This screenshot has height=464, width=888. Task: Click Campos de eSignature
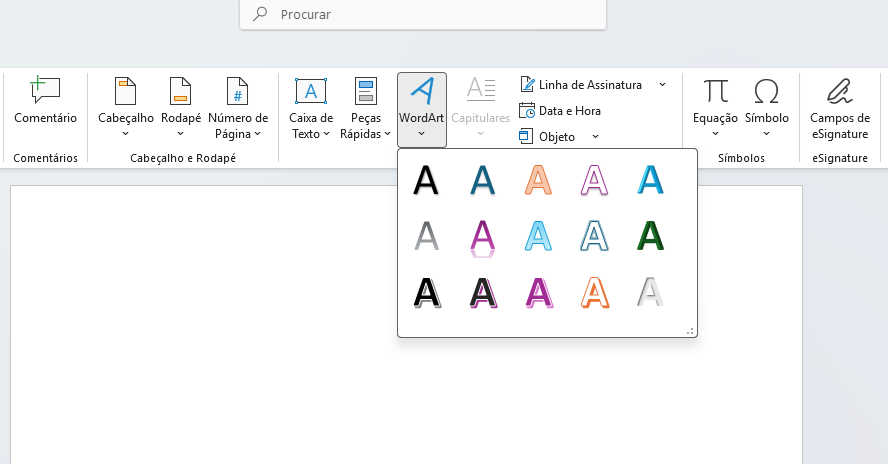coord(840,109)
